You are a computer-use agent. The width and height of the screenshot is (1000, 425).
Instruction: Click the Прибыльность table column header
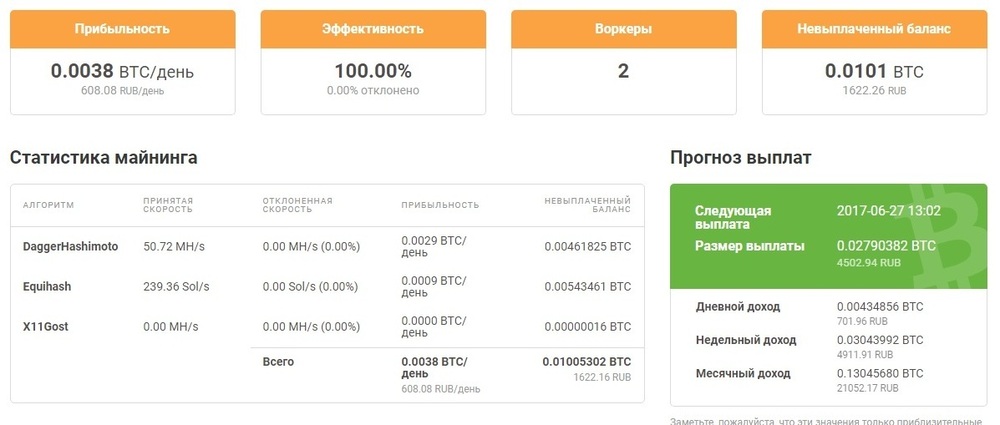coord(440,205)
